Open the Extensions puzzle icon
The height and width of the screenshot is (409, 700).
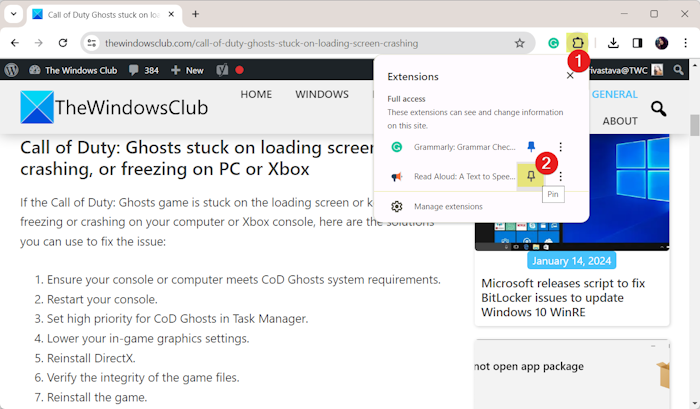[x=577, y=43]
